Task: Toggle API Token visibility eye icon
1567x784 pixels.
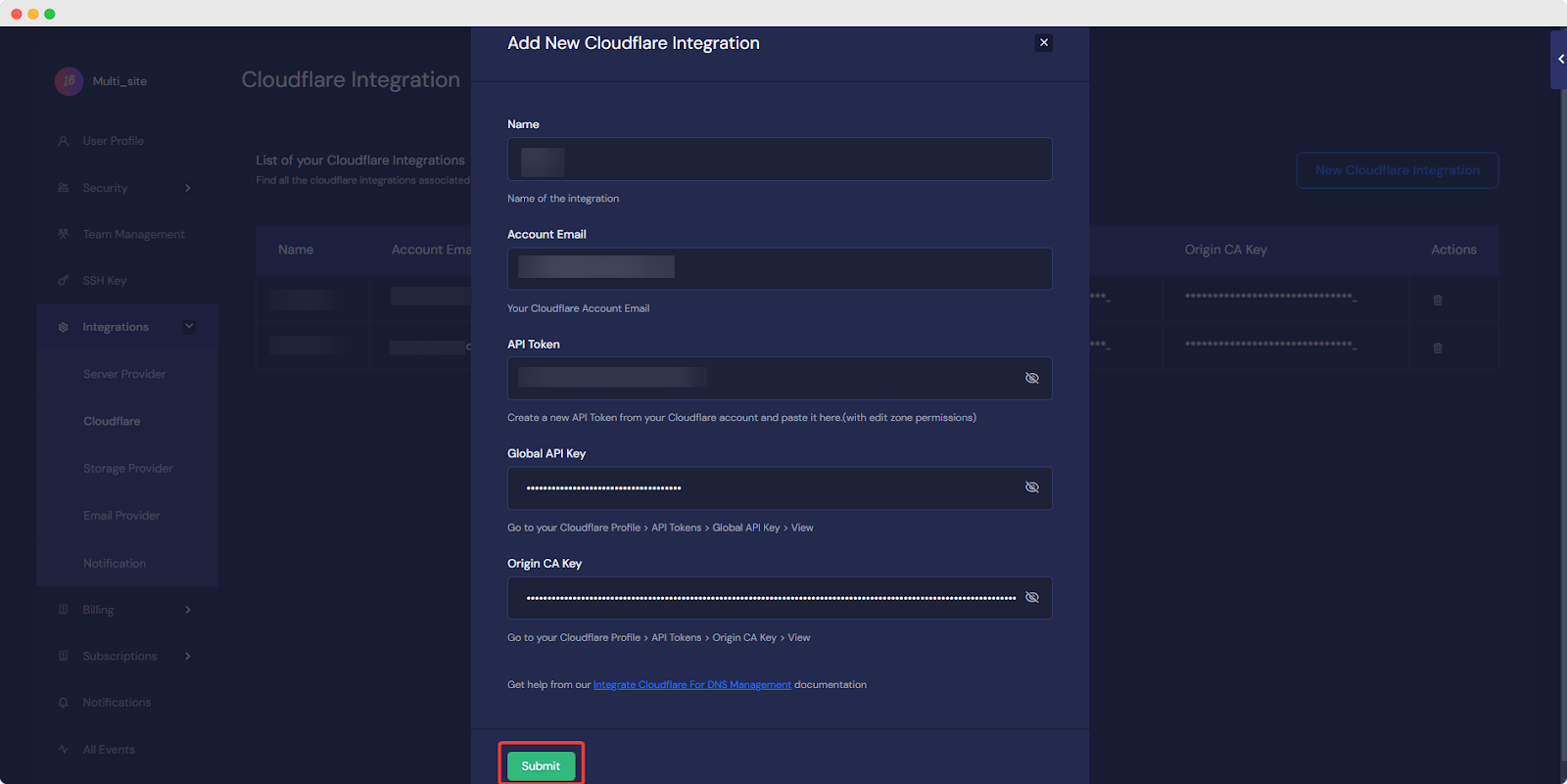Action: 1031,378
